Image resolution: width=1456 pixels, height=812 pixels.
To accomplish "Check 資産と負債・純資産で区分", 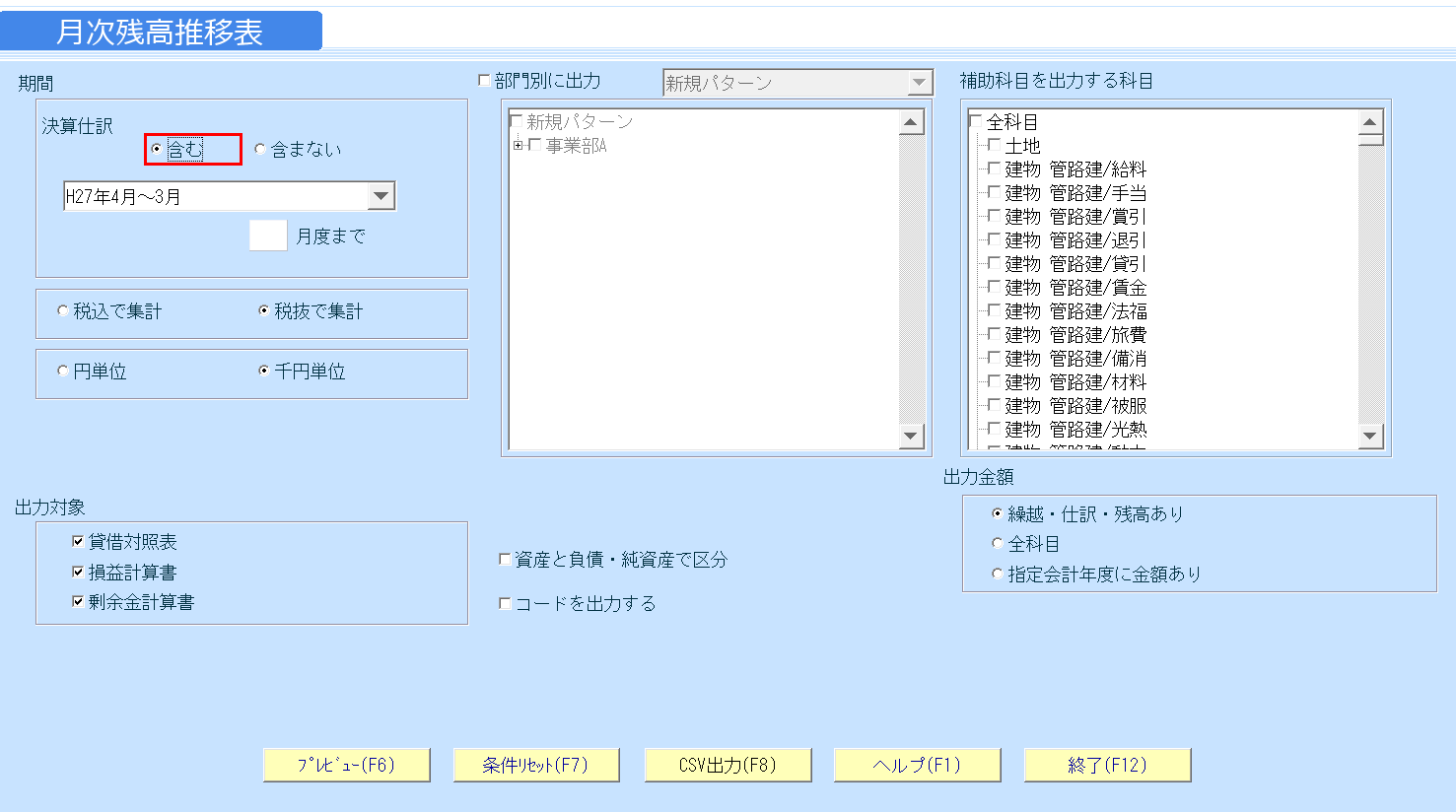I will pyautogui.click(x=506, y=558).
